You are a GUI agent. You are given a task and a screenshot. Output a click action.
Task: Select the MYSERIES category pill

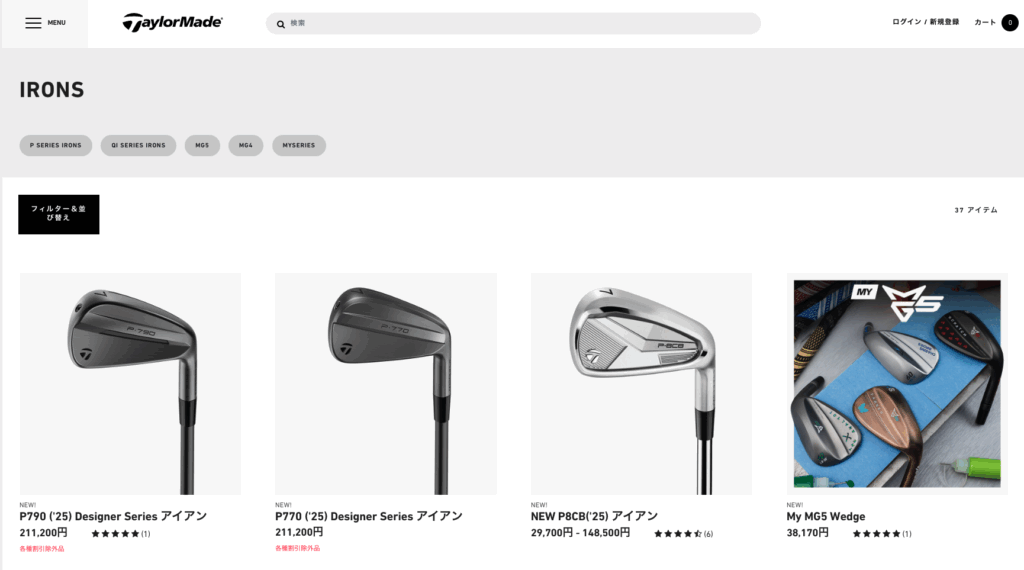pyautogui.click(x=298, y=146)
